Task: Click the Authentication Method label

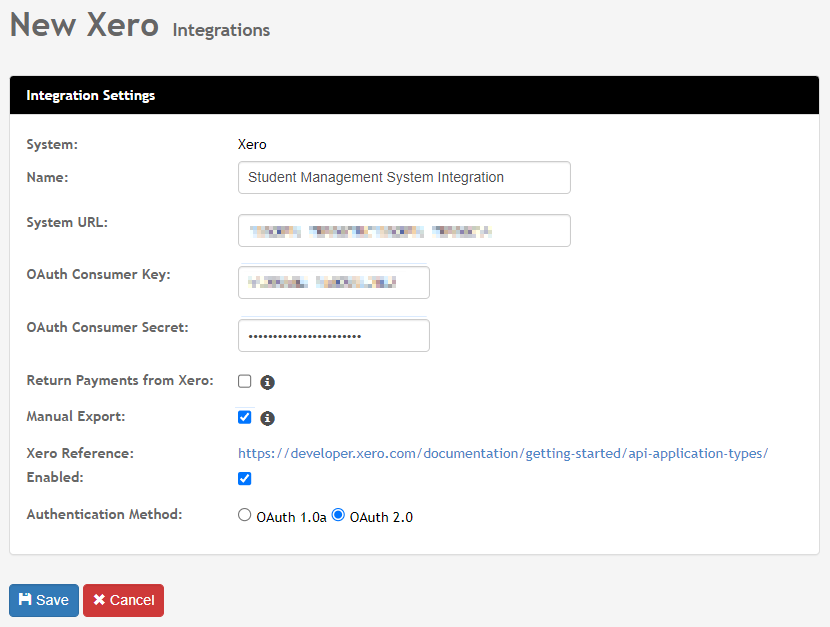Action: click(x=104, y=515)
